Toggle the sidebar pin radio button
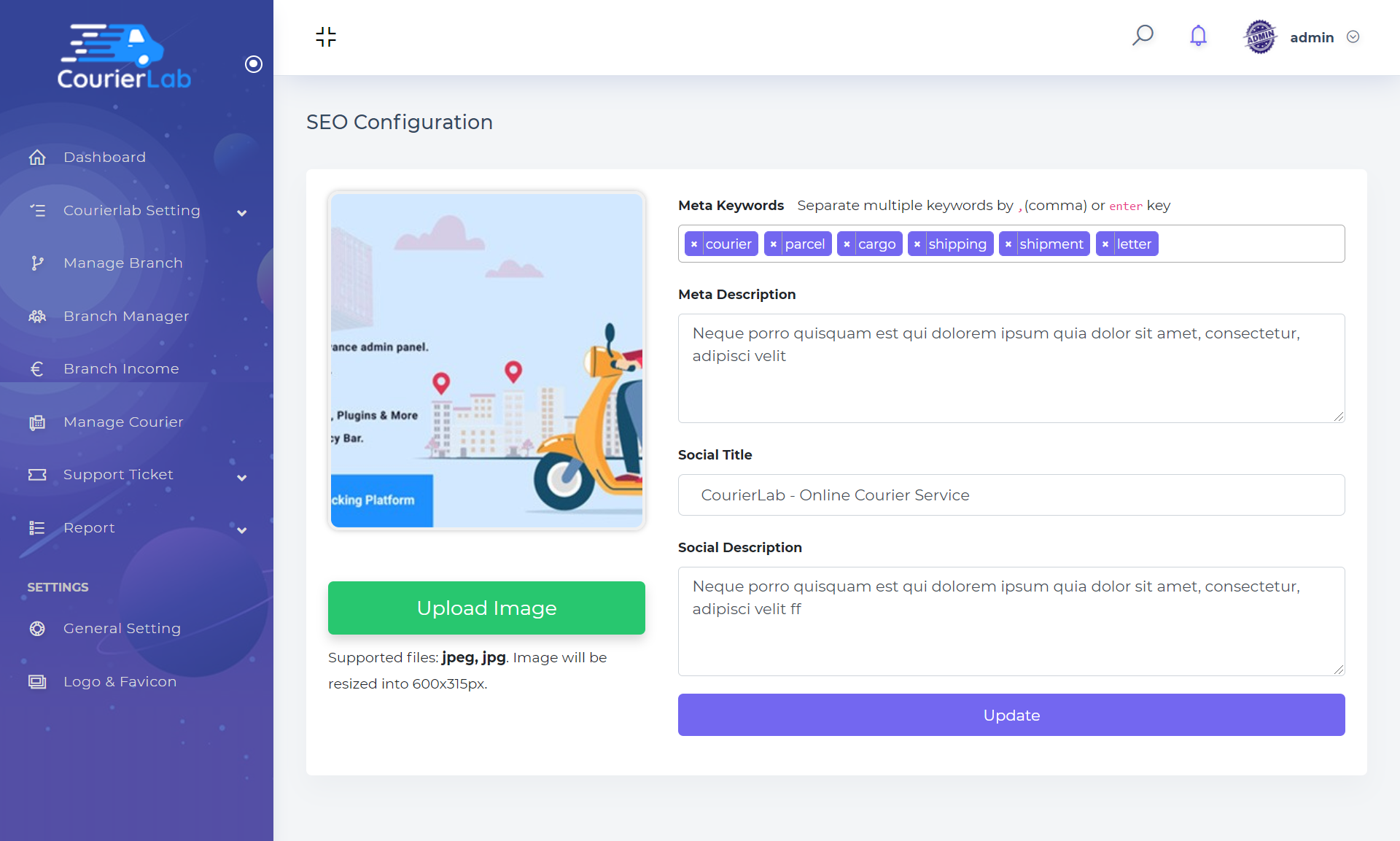 click(x=253, y=64)
